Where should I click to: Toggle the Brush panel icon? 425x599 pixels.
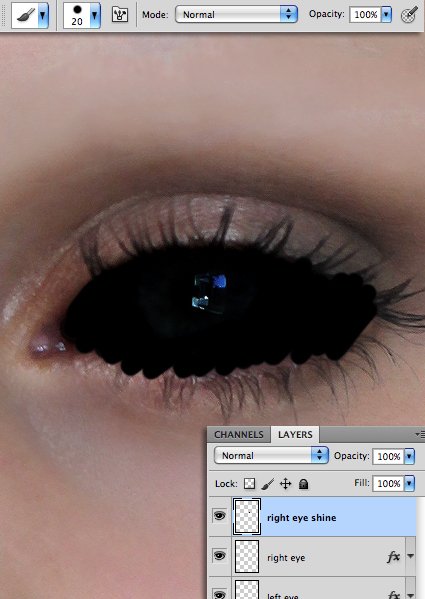[120, 15]
